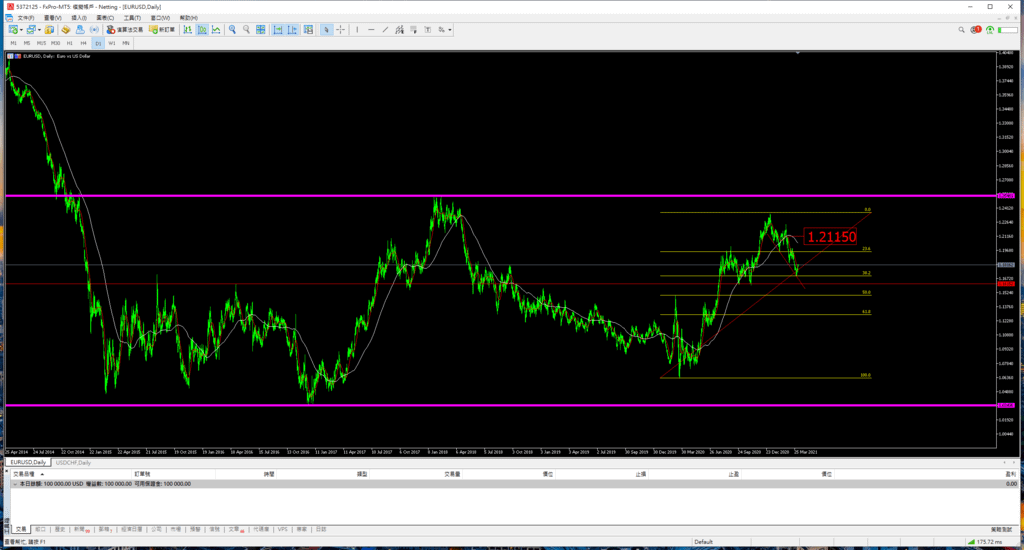
Task: Click the green connection status icon
Action: (990, 29)
